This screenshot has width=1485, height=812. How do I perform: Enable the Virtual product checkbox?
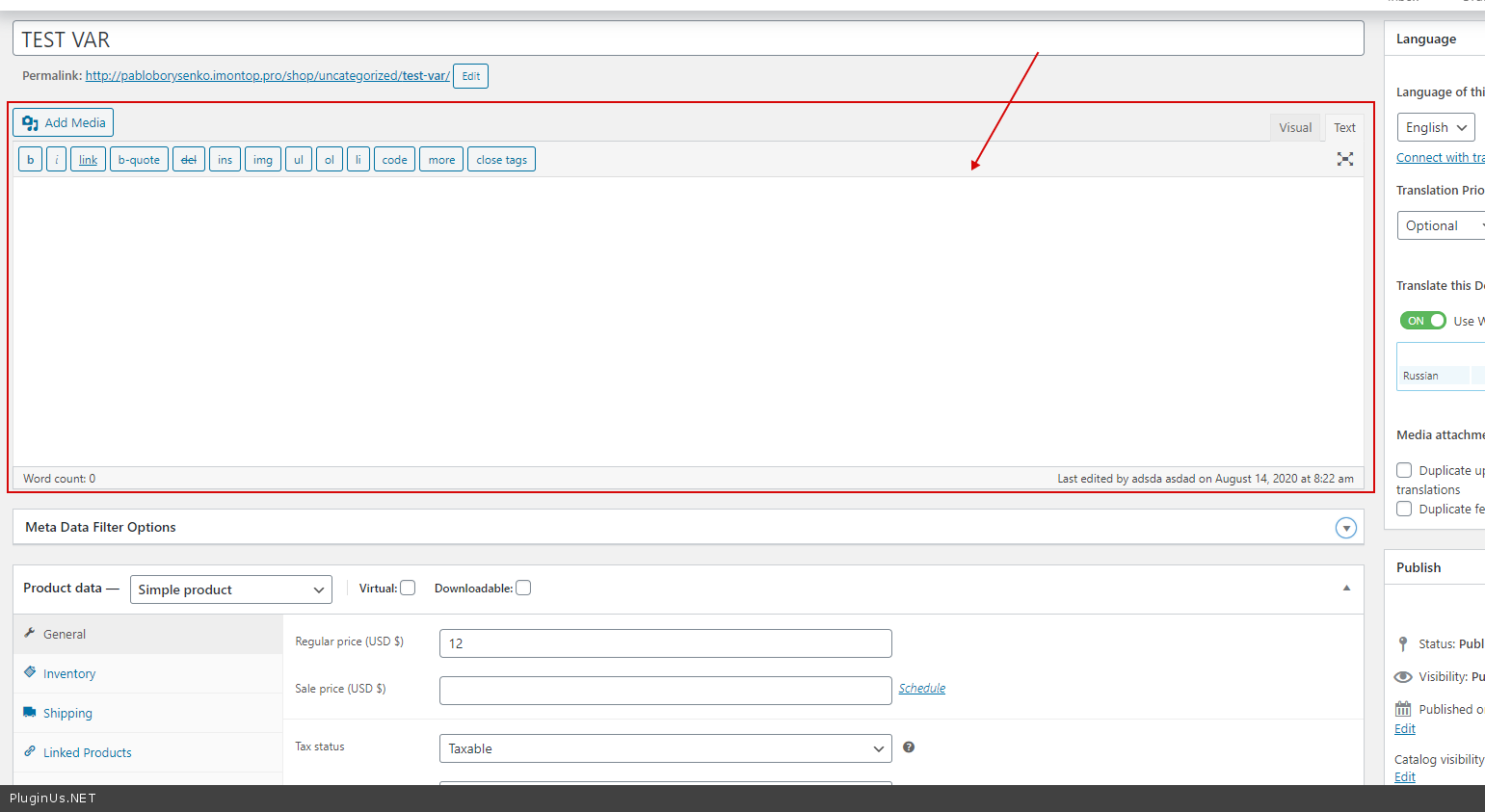click(408, 588)
